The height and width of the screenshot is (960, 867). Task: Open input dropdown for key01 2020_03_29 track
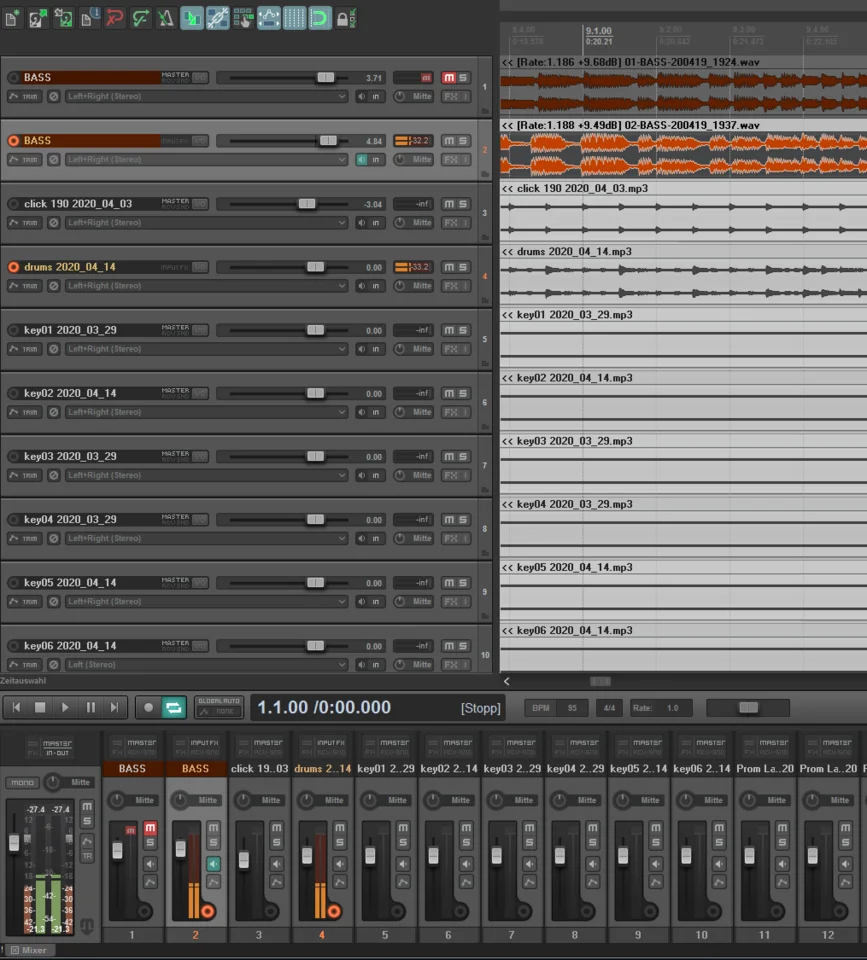(206, 349)
